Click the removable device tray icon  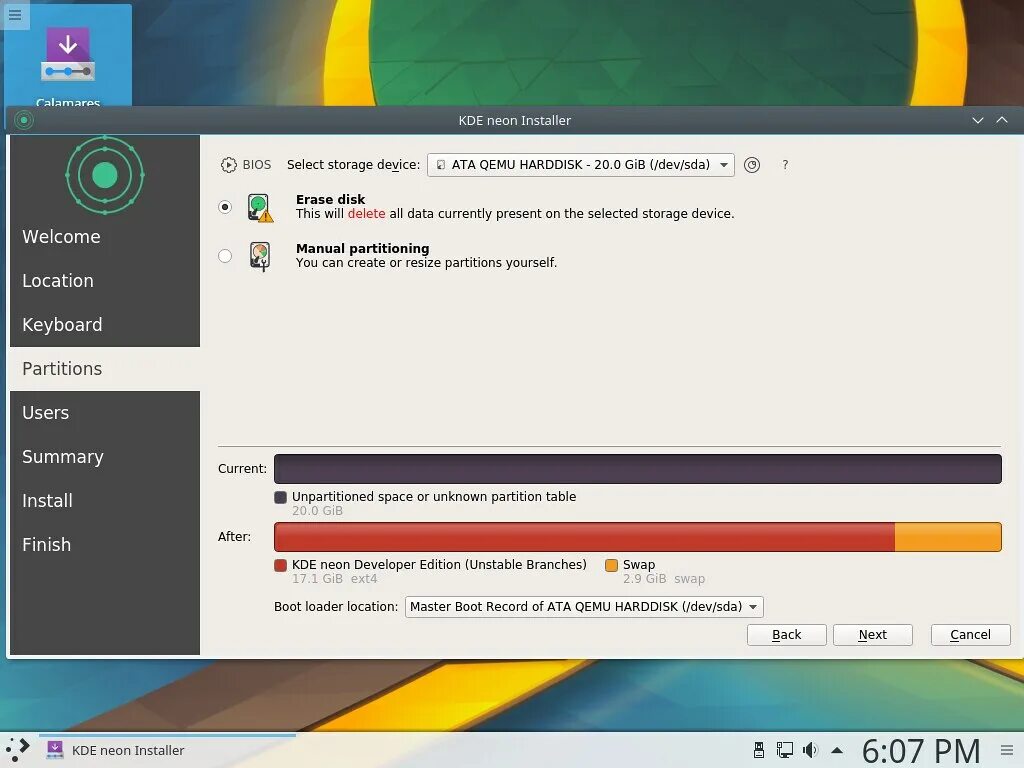pyautogui.click(x=758, y=750)
